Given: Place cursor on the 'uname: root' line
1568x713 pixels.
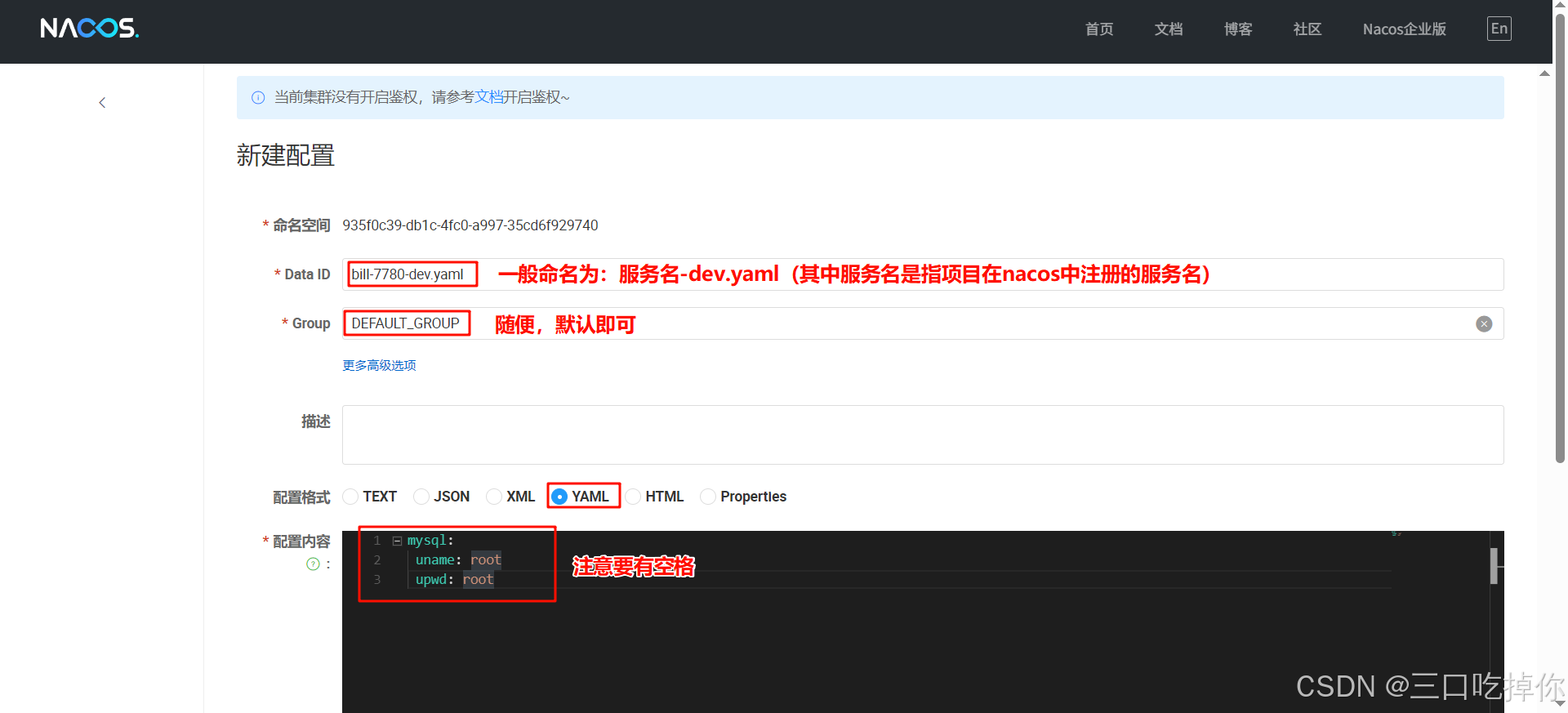Looking at the screenshot, I should pos(458,560).
